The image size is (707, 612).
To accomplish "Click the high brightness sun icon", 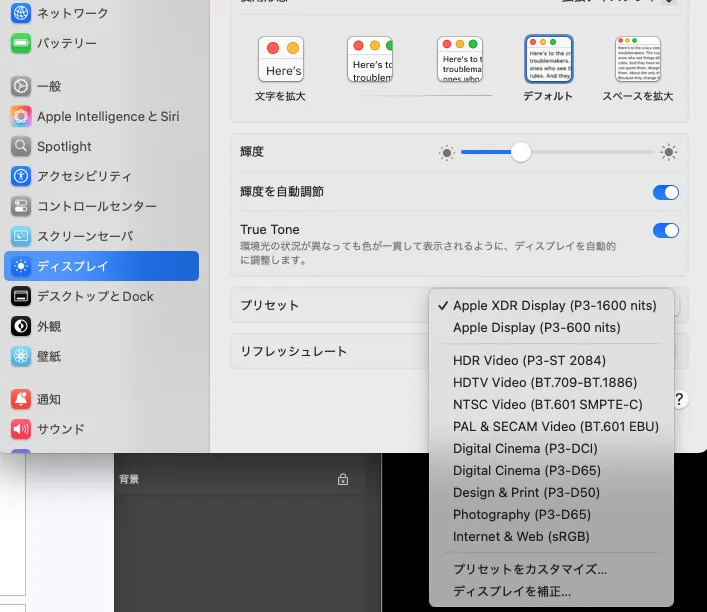I will [x=669, y=152].
